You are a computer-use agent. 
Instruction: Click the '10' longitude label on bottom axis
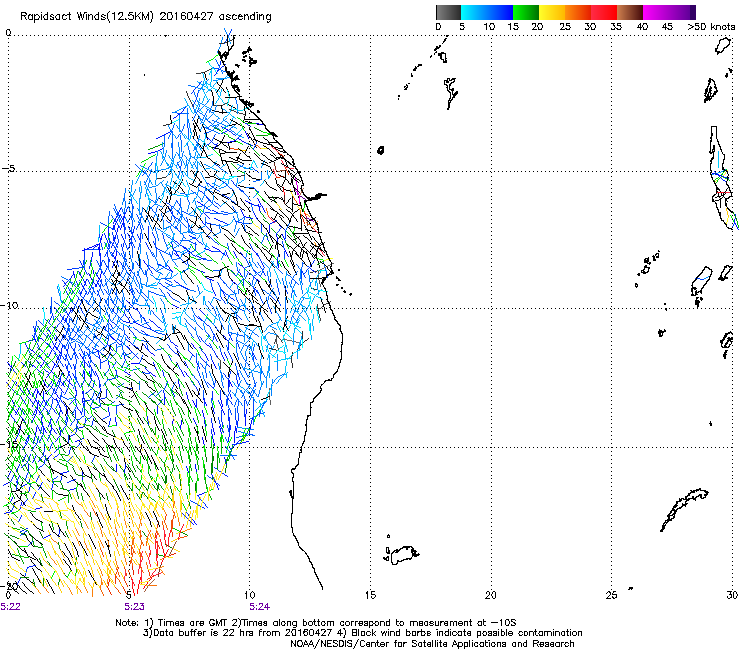pyautogui.click(x=250, y=595)
